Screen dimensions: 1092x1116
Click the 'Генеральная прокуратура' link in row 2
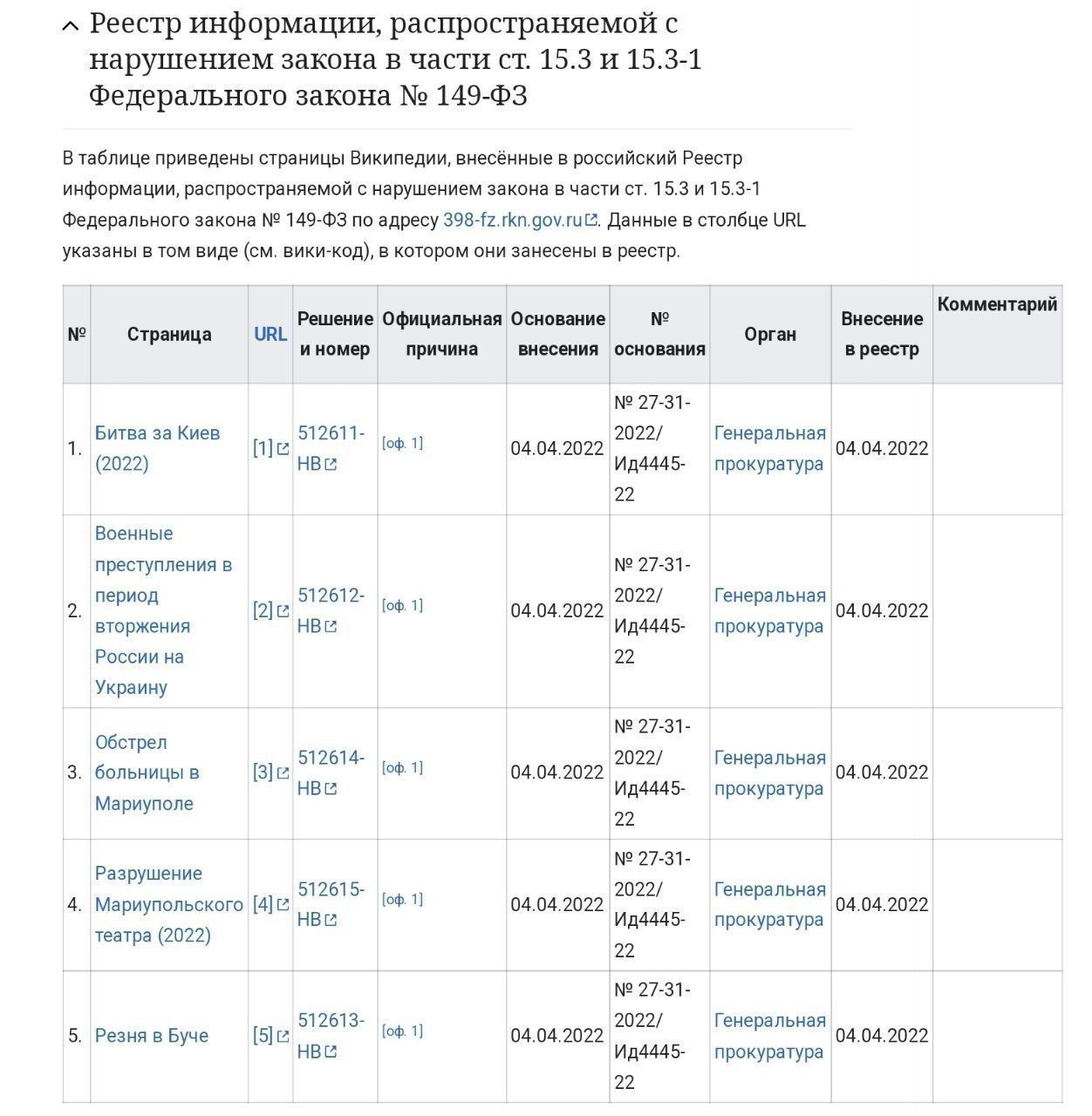[769, 610]
